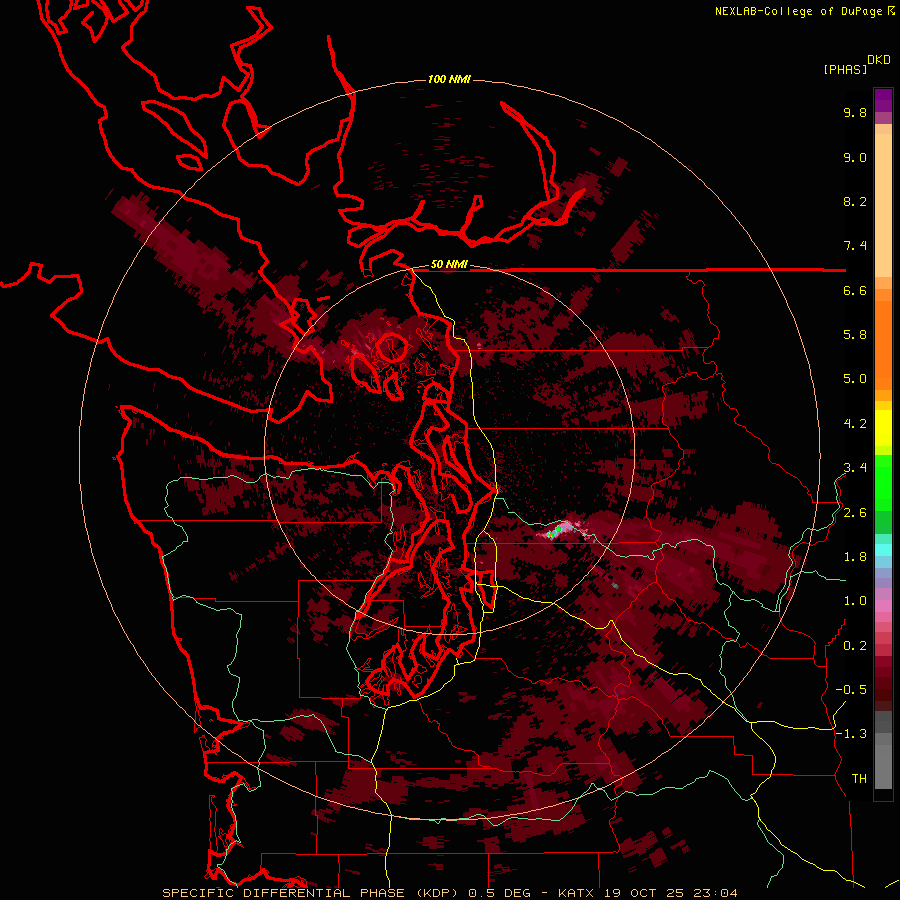
Task: Click the 5.0 legend value
Action: pyautogui.click(x=855, y=379)
